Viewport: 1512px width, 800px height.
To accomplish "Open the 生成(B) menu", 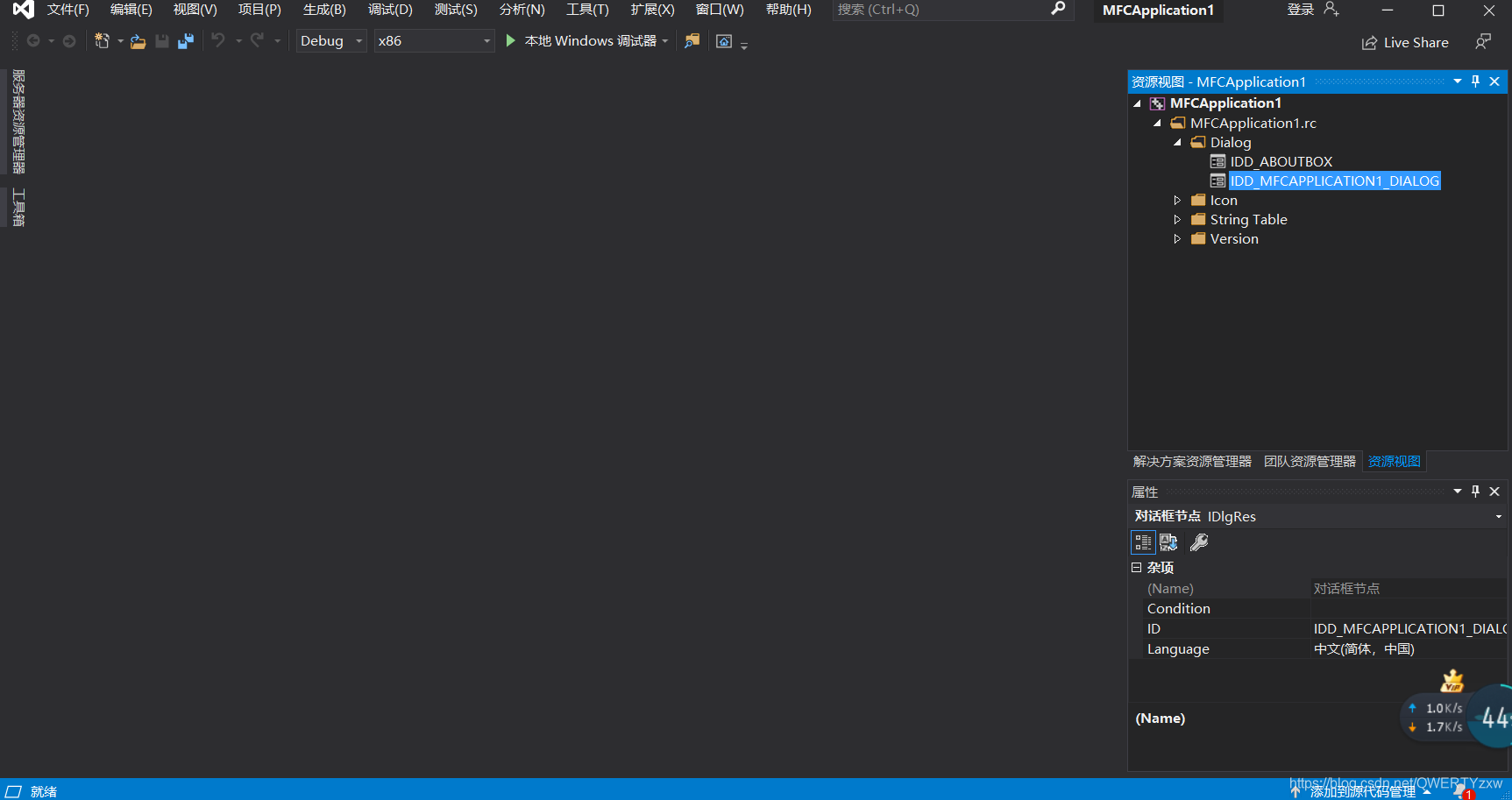I will pyautogui.click(x=324, y=10).
